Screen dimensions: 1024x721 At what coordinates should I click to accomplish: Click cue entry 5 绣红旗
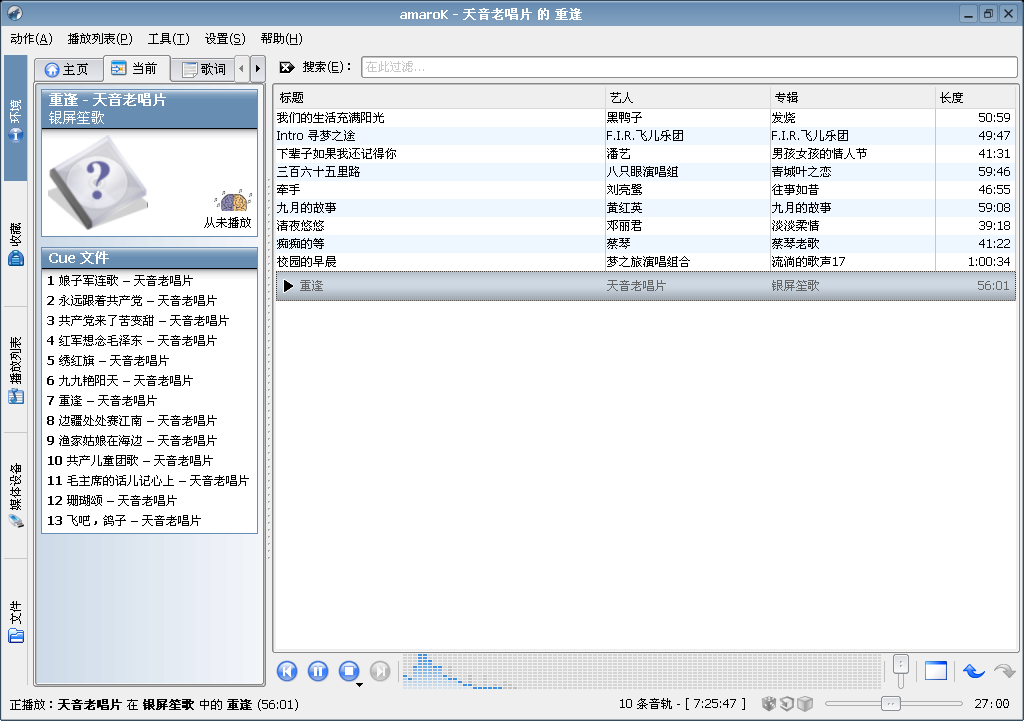(x=108, y=360)
